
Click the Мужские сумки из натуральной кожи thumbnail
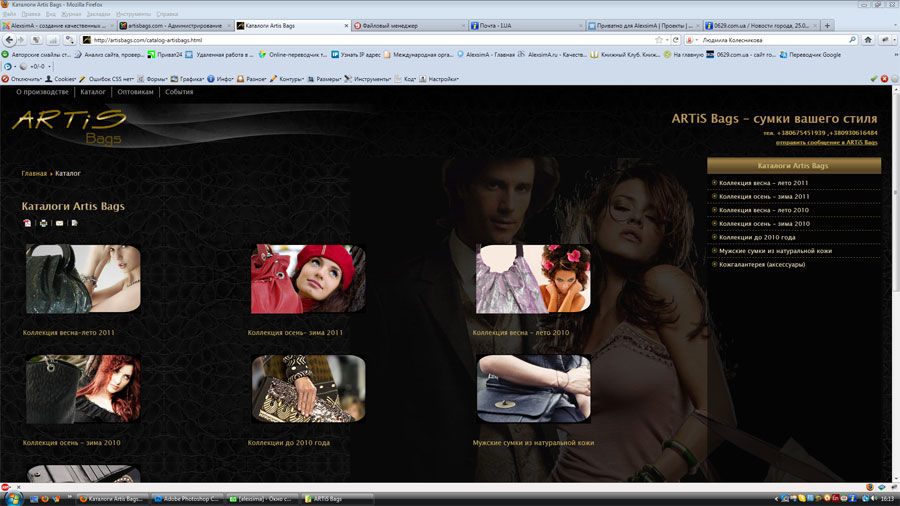(x=533, y=389)
